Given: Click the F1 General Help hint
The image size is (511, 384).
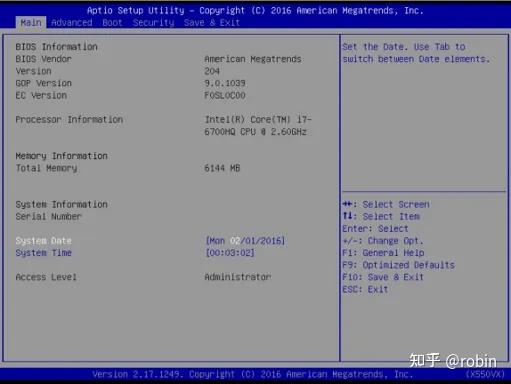Looking at the screenshot, I should point(383,253).
